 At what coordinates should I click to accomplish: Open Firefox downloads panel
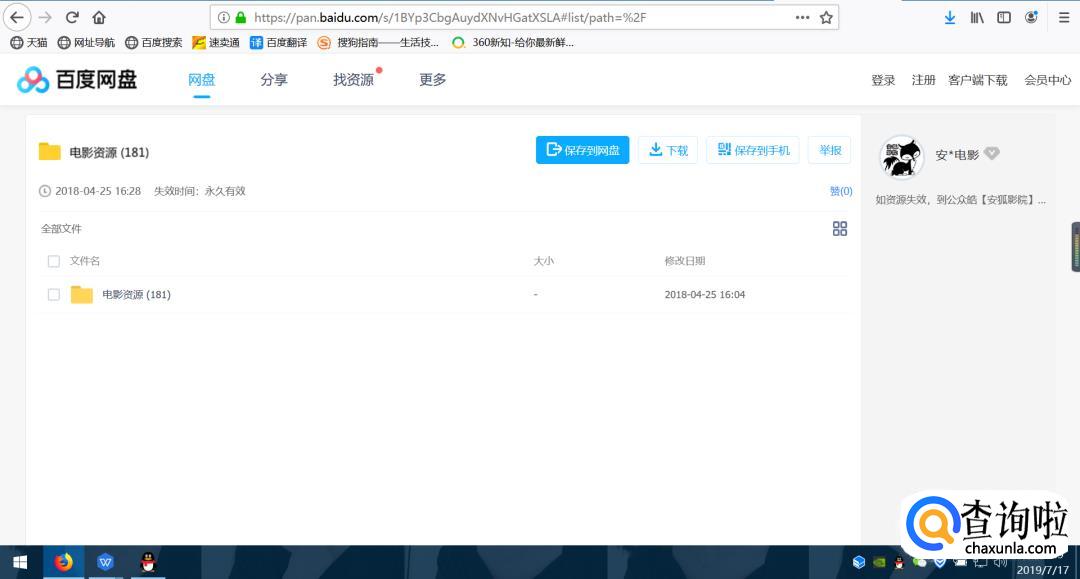950,17
